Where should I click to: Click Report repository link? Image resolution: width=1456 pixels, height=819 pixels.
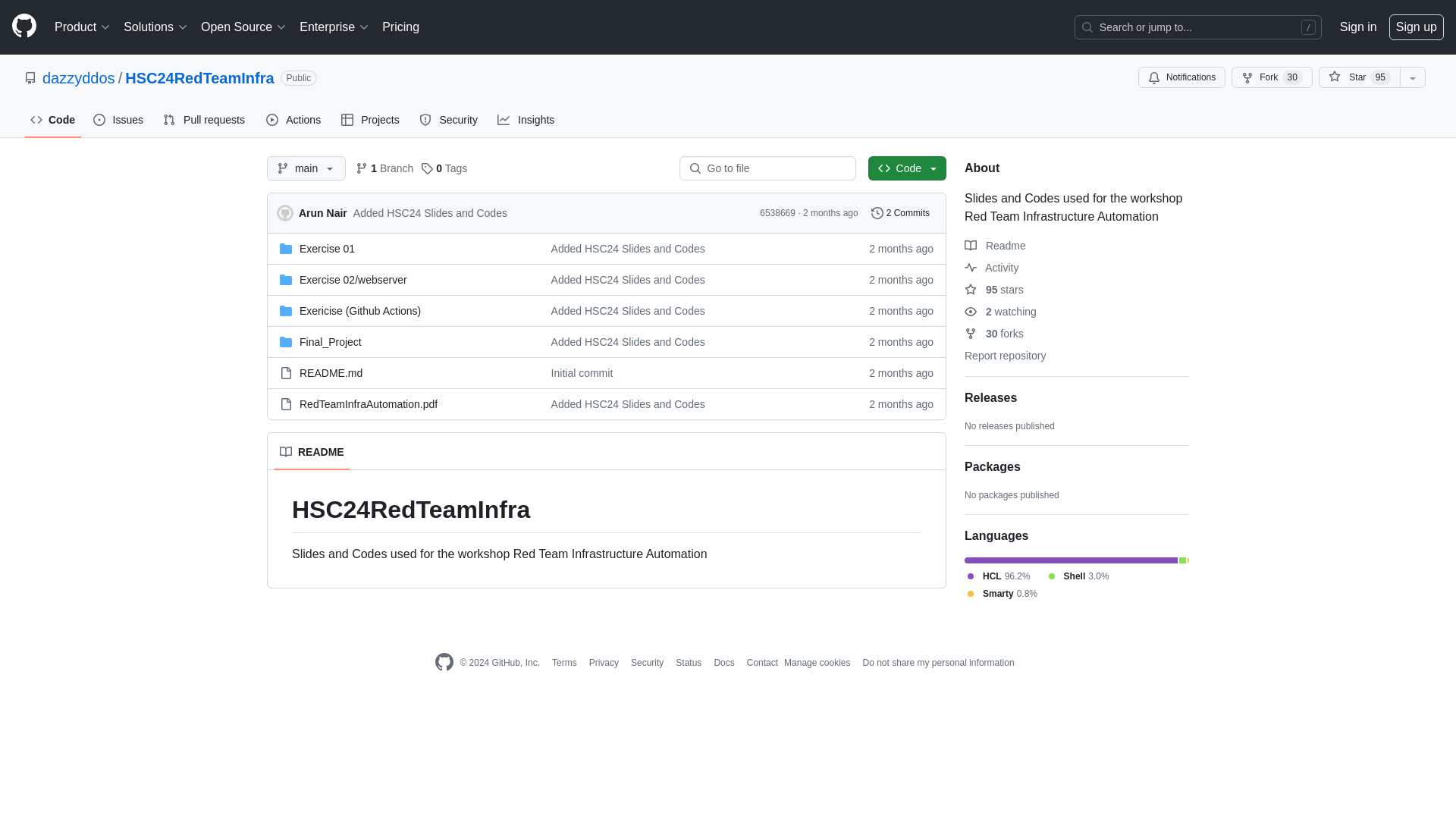pos(1005,356)
